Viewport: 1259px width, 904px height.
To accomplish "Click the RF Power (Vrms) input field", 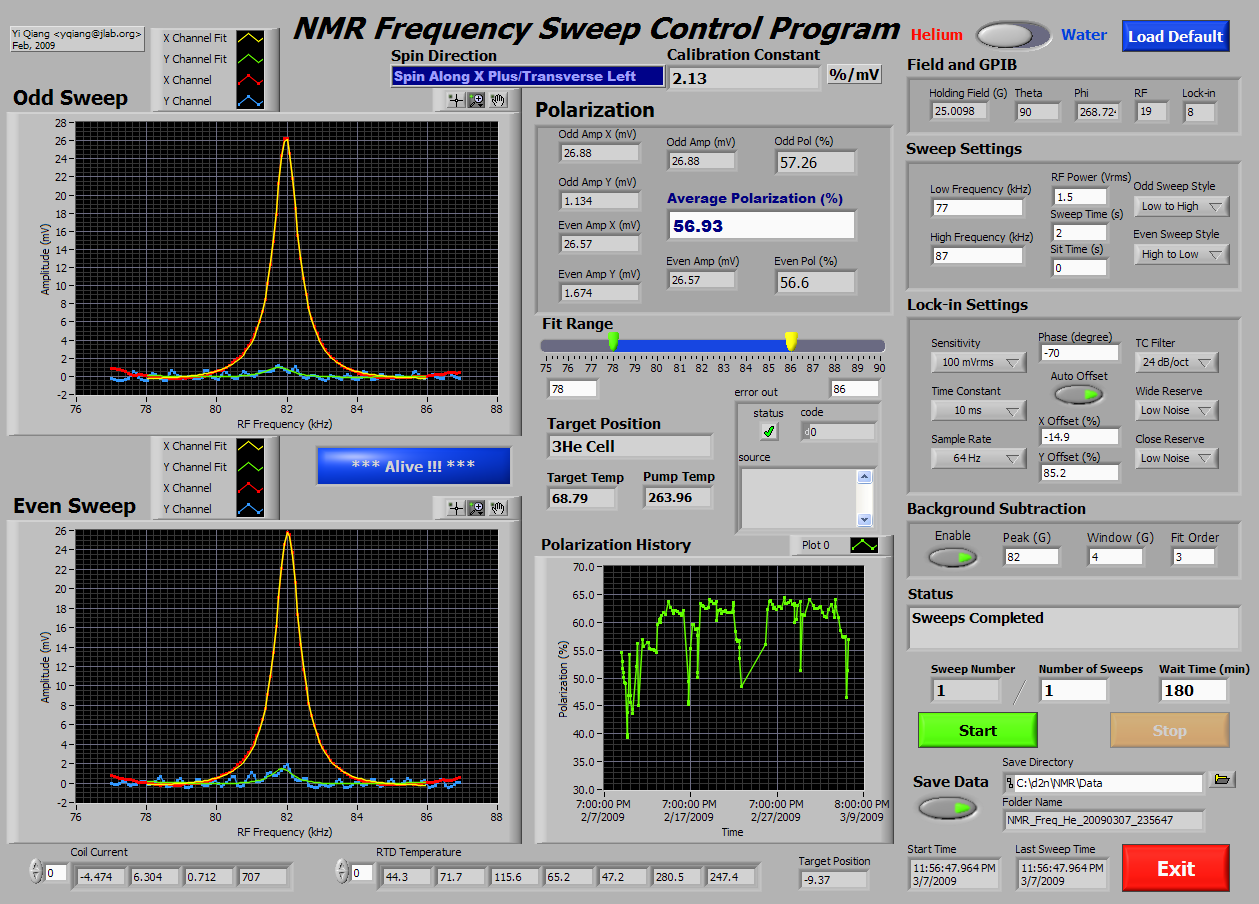I will (1079, 197).
